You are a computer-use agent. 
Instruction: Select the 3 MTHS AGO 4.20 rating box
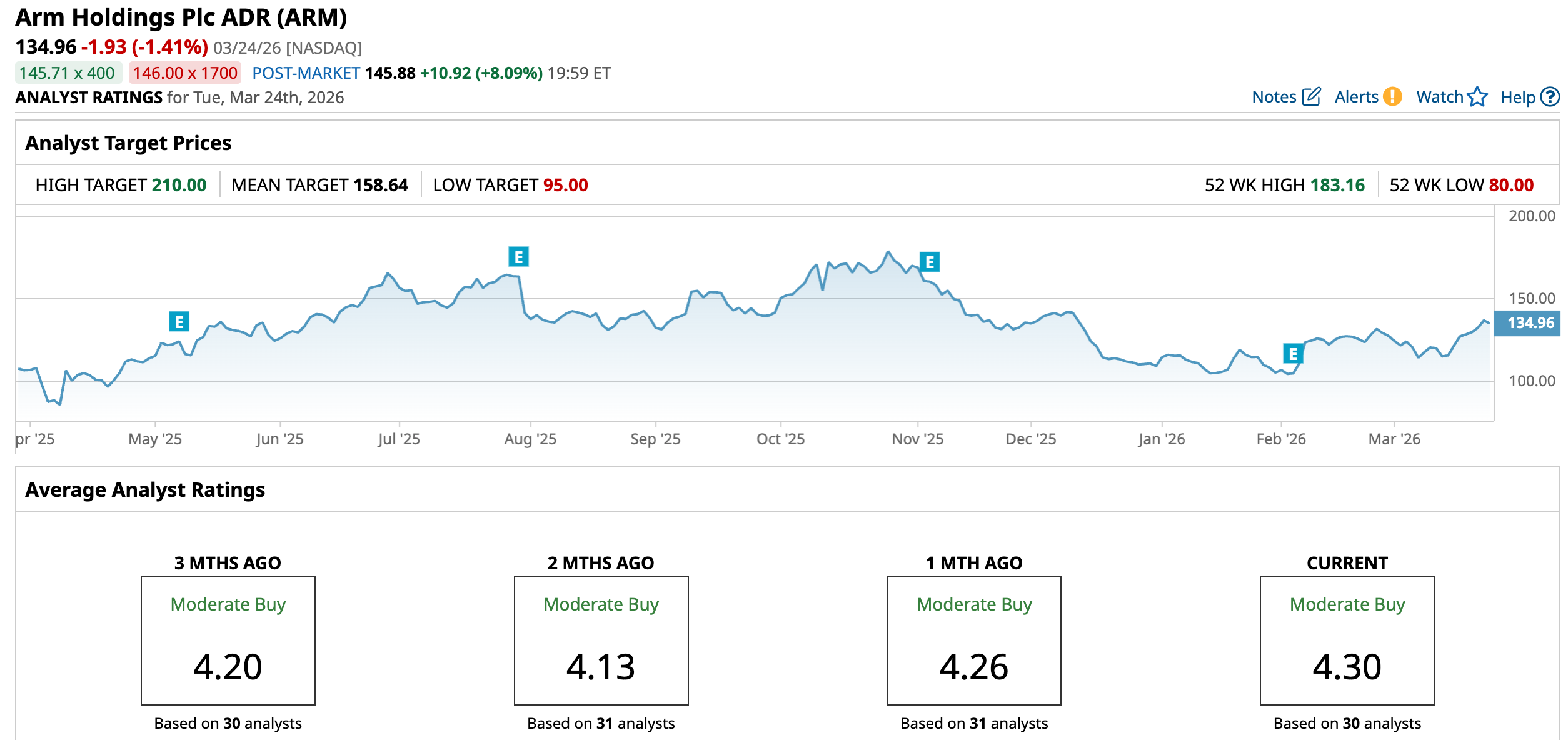pos(228,641)
